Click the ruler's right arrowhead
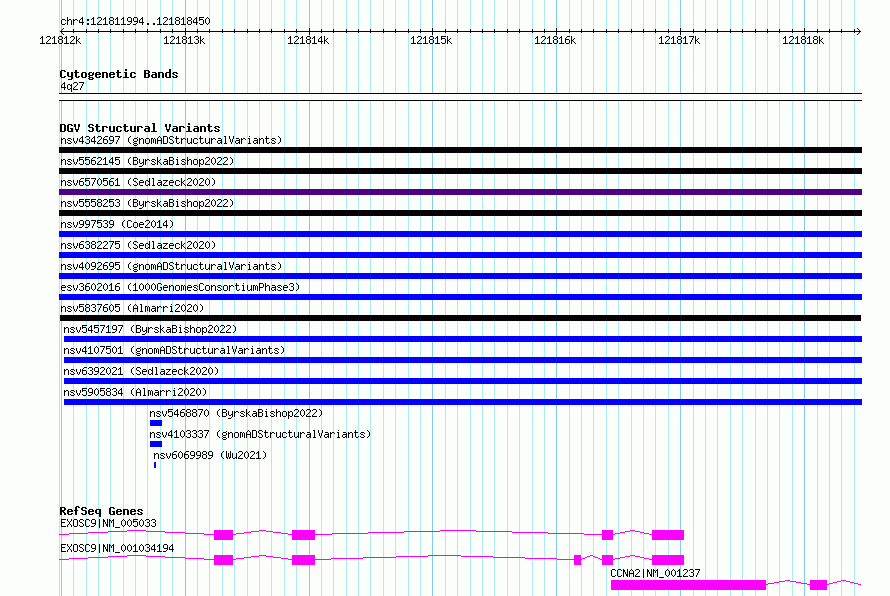Image resolution: width=890 pixels, height=596 pixels. (859, 31)
